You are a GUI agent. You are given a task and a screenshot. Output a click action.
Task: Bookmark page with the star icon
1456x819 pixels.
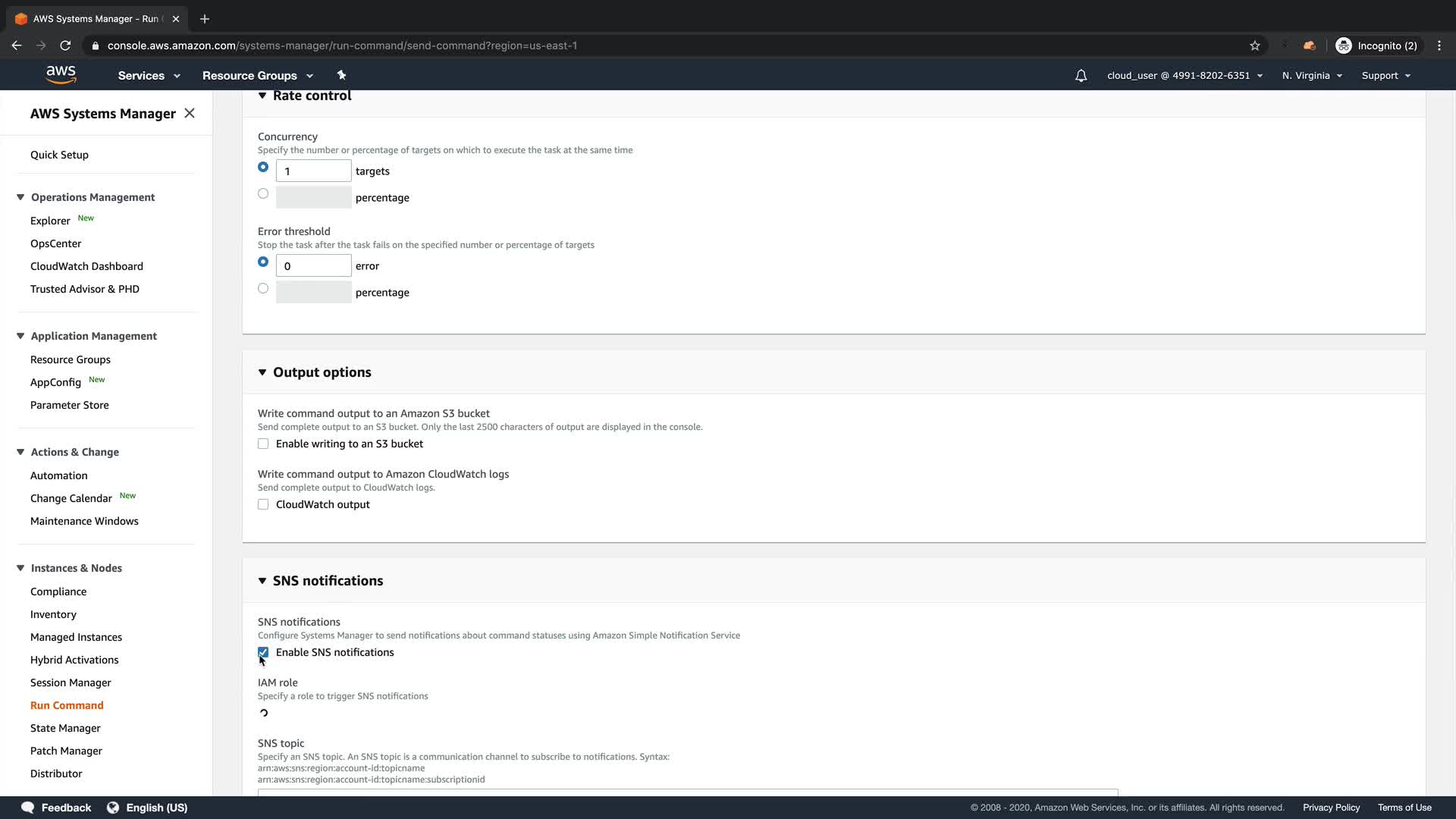[1255, 45]
